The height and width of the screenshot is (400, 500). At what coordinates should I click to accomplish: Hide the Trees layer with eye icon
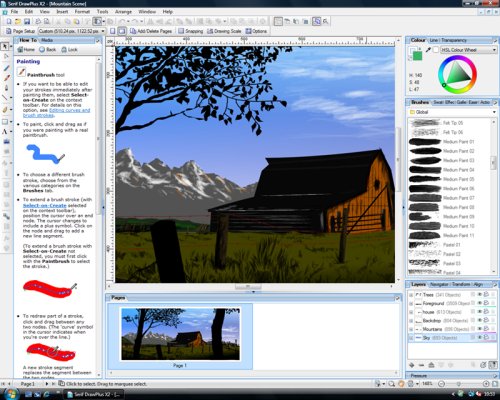pyautogui.click(x=480, y=294)
